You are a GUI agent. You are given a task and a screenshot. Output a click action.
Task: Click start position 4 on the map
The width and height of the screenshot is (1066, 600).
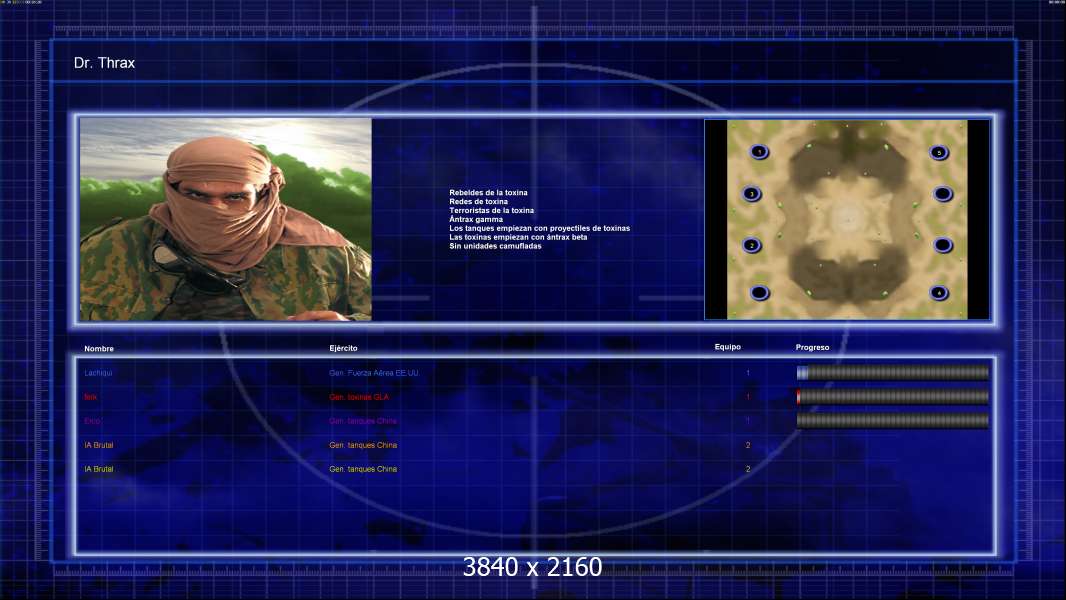click(x=939, y=293)
